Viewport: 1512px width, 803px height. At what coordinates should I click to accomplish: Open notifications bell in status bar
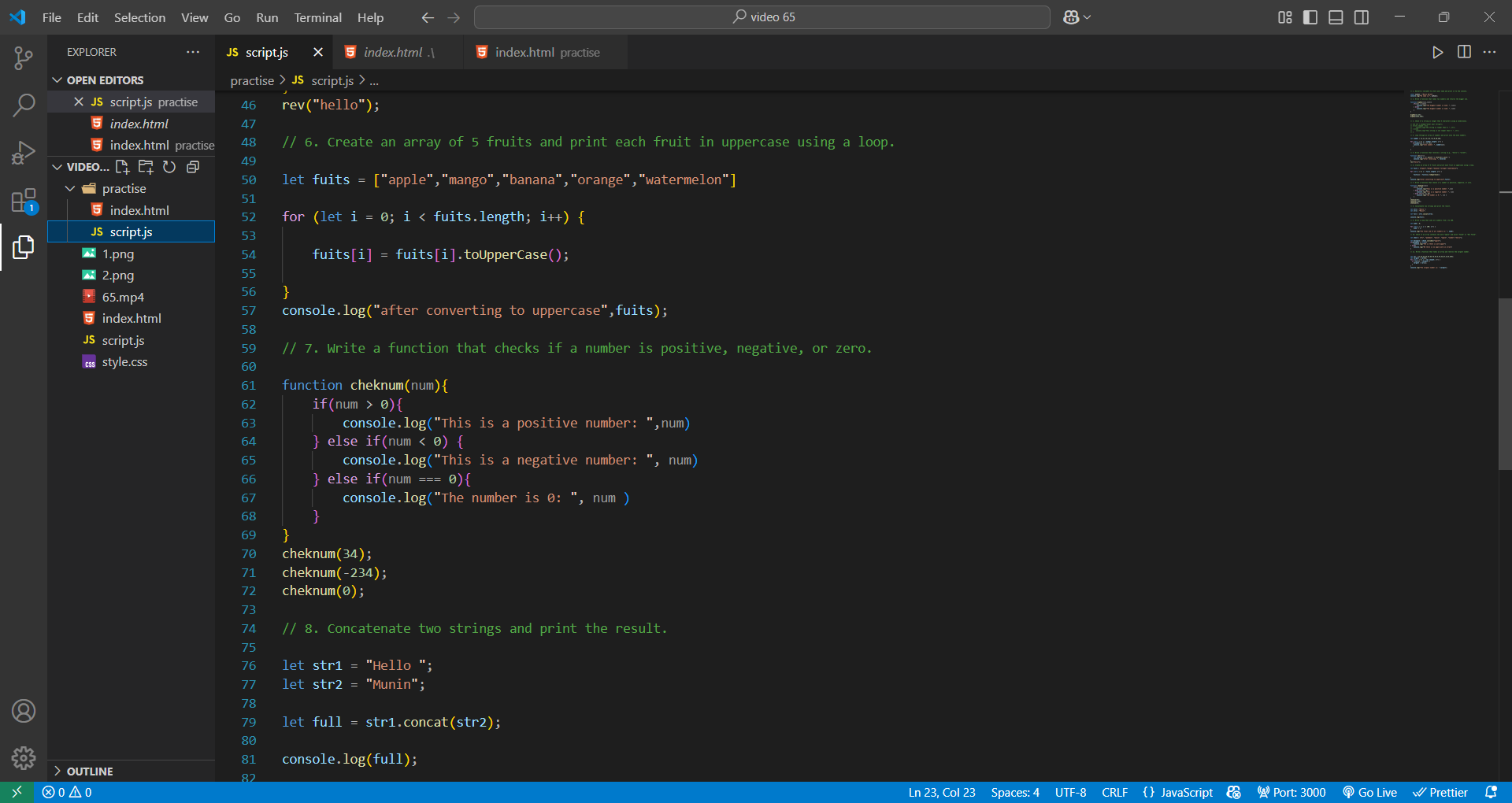point(1491,792)
